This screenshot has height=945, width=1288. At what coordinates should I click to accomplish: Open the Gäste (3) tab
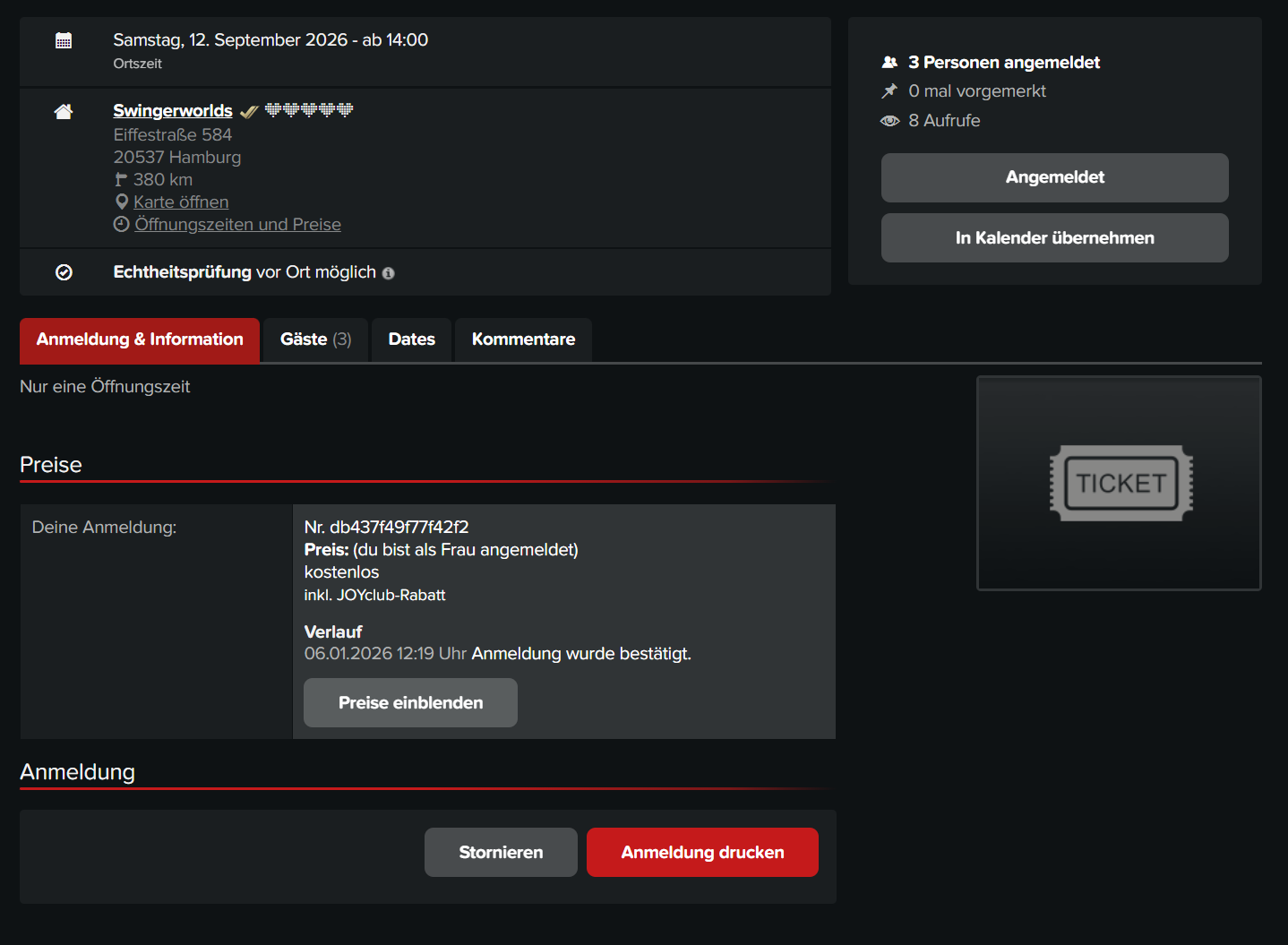tap(316, 339)
